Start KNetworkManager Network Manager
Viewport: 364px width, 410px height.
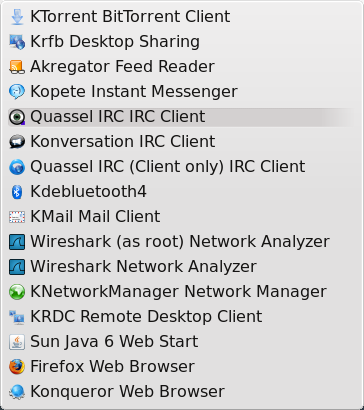click(x=182, y=292)
